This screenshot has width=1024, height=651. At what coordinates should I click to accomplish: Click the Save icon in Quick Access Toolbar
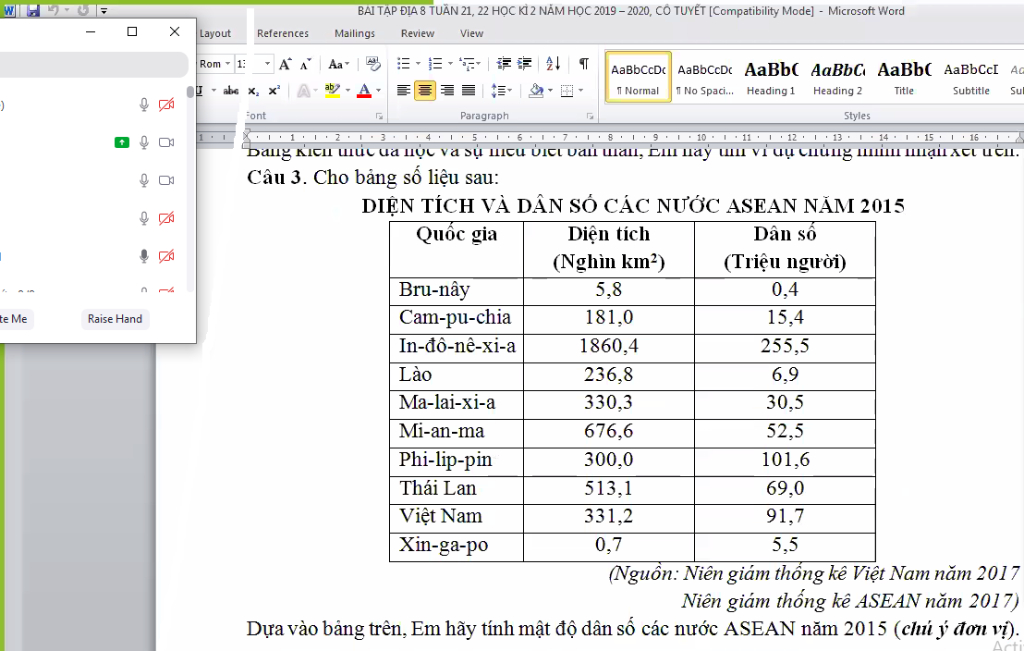pyautogui.click(x=33, y=10)
